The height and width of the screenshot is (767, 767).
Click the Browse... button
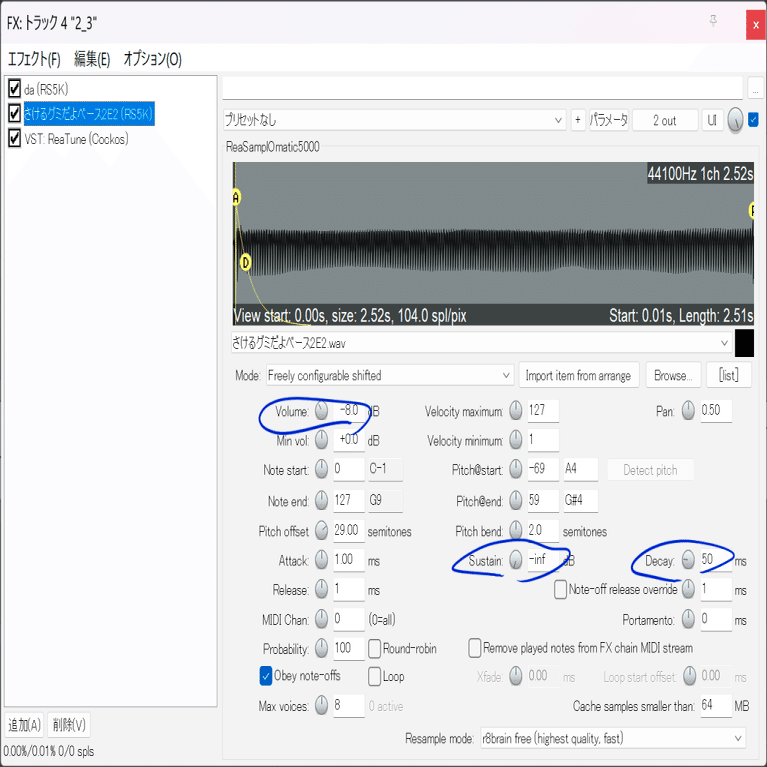pyautogui.click(x=673, y=375)
